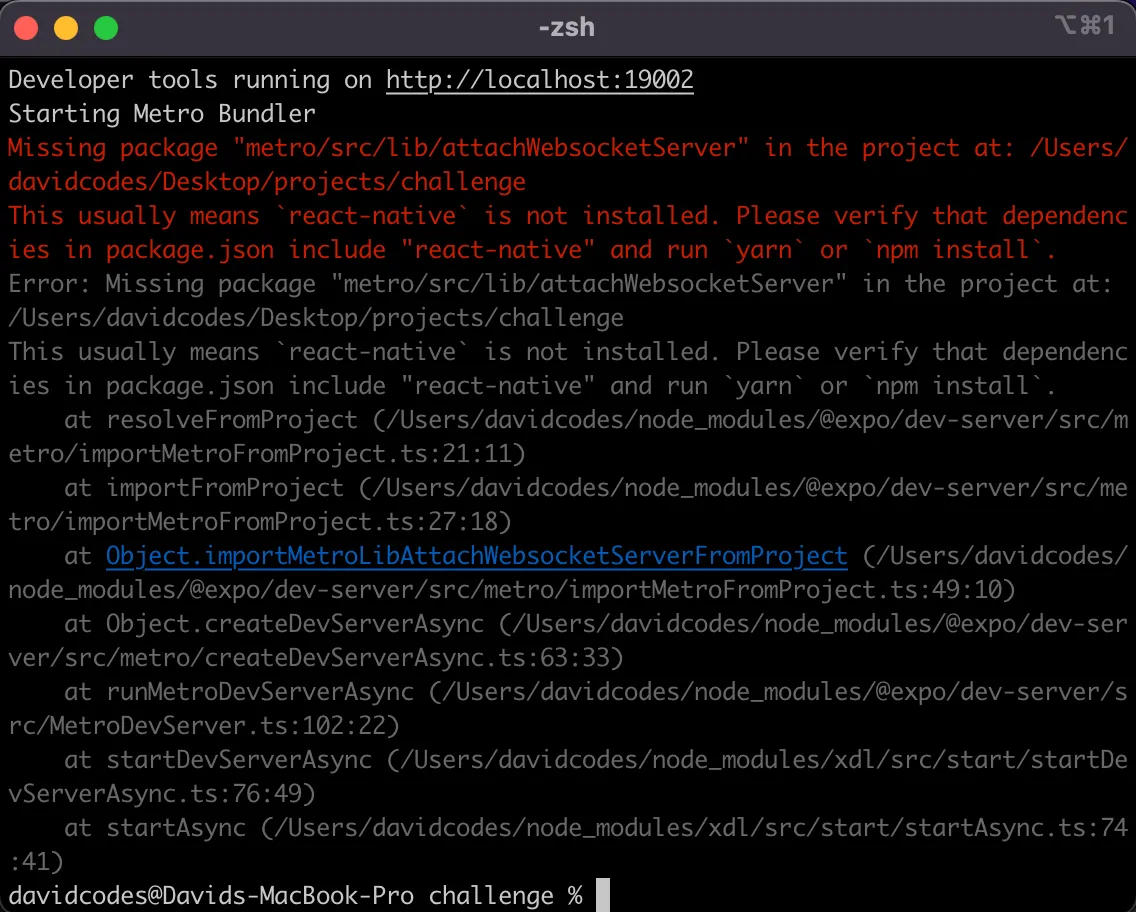This screenshot has width=1136, height=912.
Task: Click 'rc/MetroDevServer.ts:102:22)' text
Action: tap(204, 727)
